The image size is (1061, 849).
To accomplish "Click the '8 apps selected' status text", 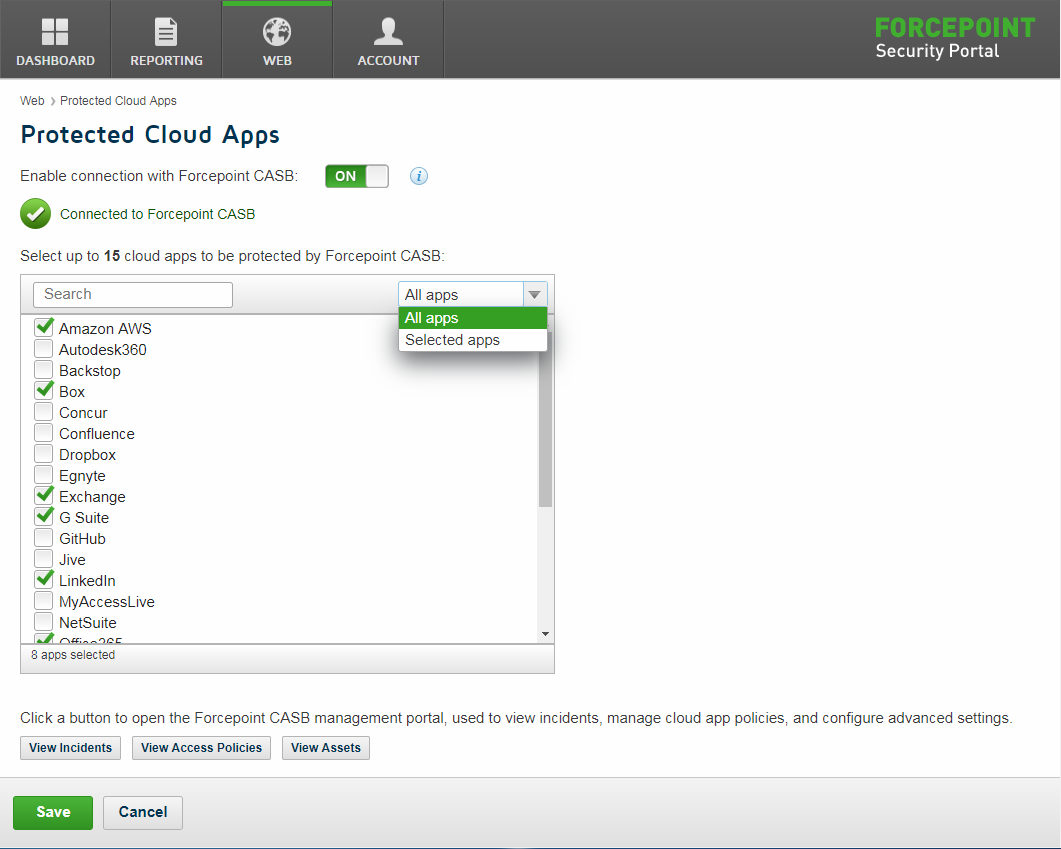I will (x=73, y=655).
